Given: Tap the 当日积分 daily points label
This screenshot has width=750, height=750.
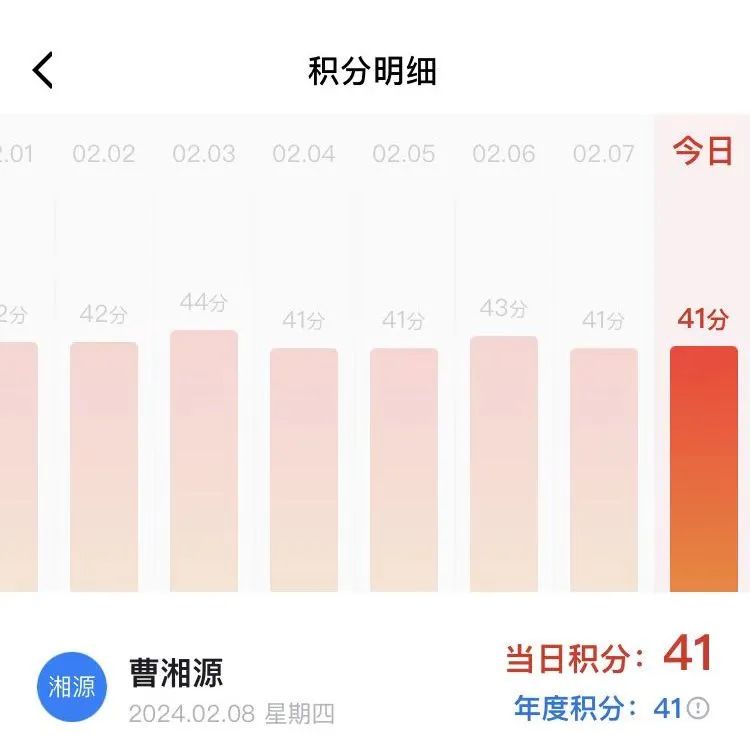Looking at the screenshot, I should (574, 659).
